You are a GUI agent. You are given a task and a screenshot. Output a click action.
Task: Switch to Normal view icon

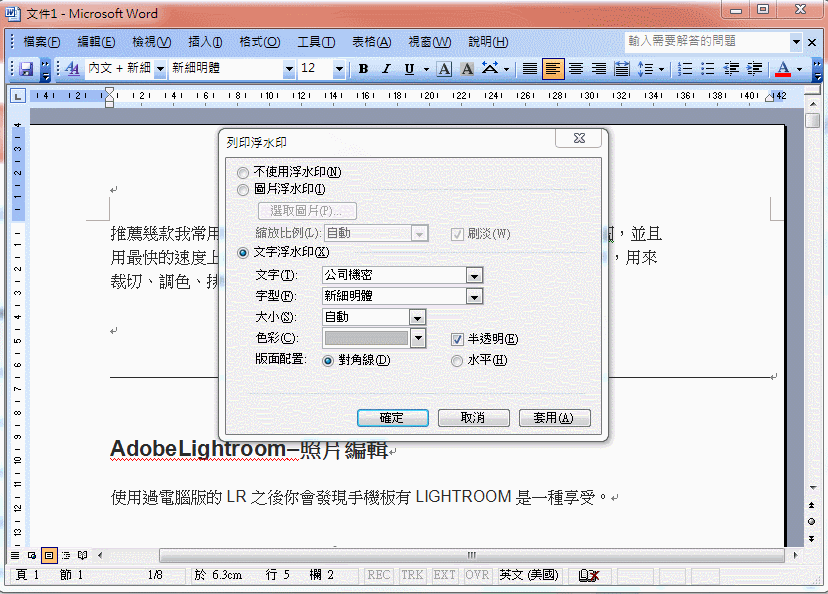point(15,555)
